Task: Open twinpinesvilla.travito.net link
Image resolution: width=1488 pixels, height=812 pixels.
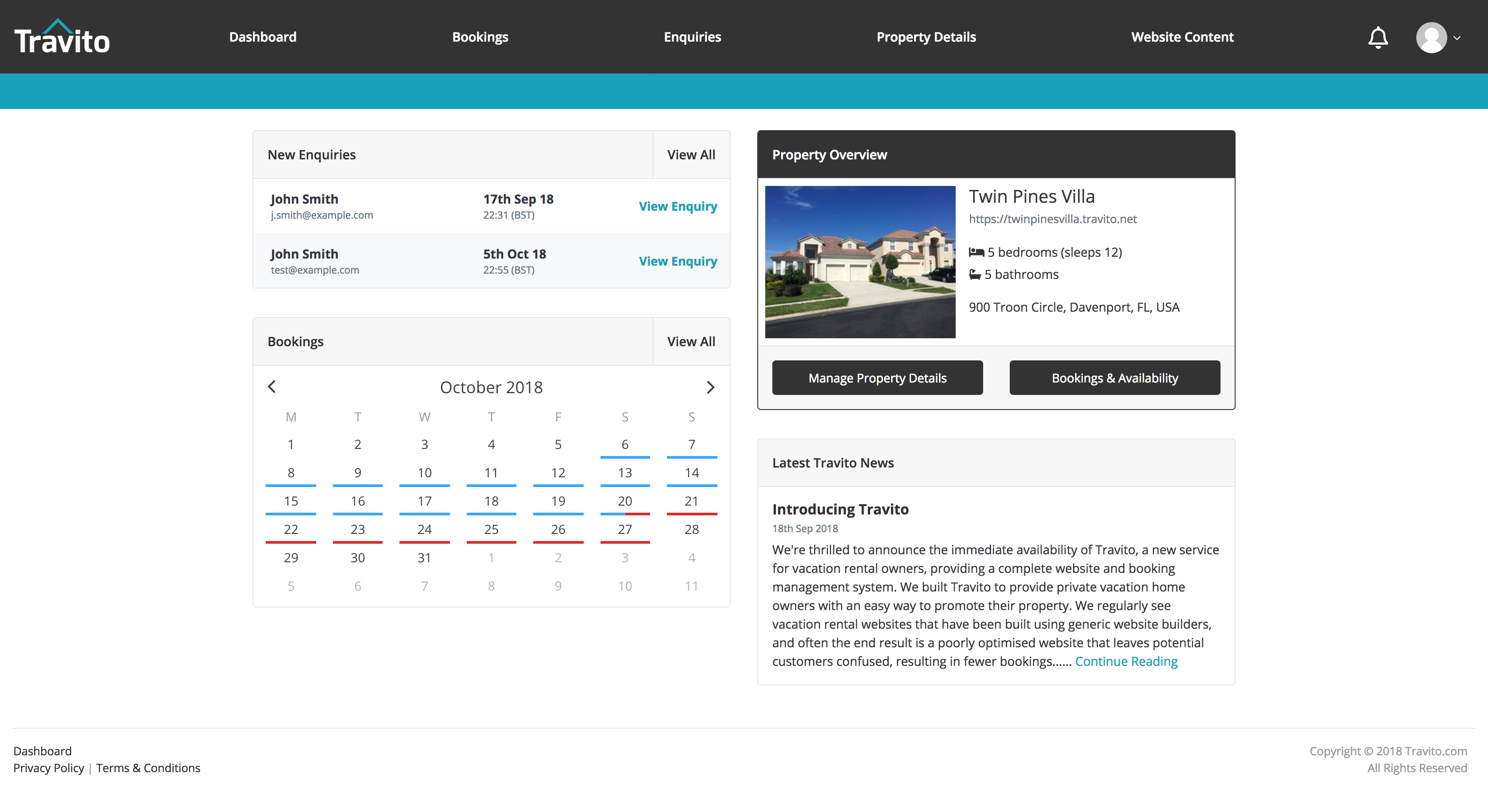Action: coord(1053,219)
